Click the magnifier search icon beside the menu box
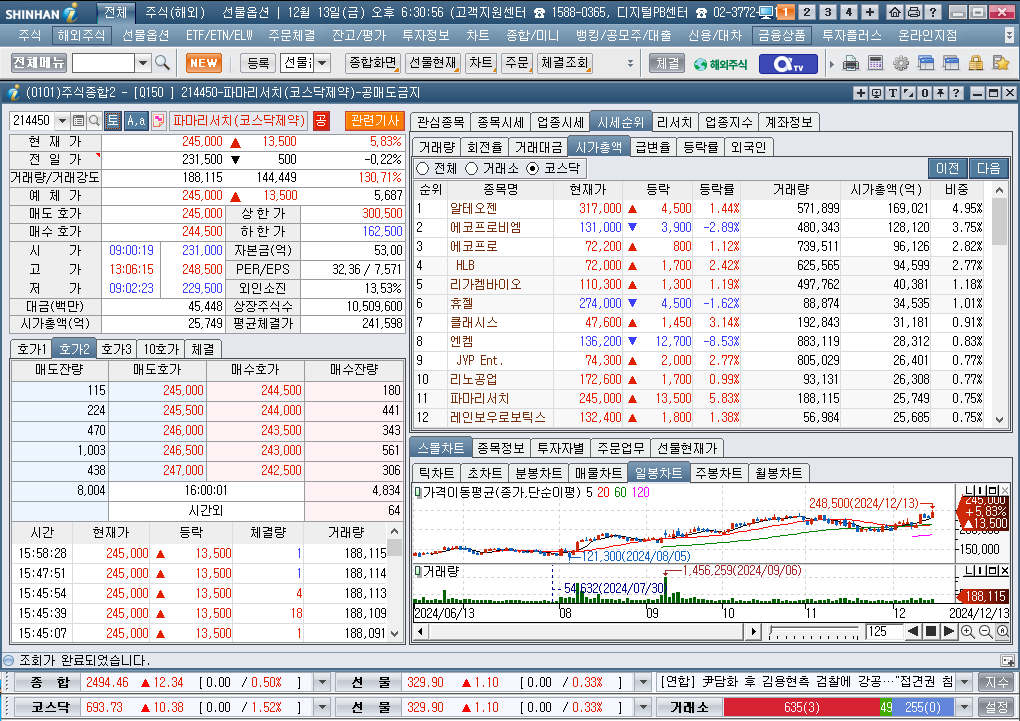This screenshot has height=721, width=1020. point(163,63)
